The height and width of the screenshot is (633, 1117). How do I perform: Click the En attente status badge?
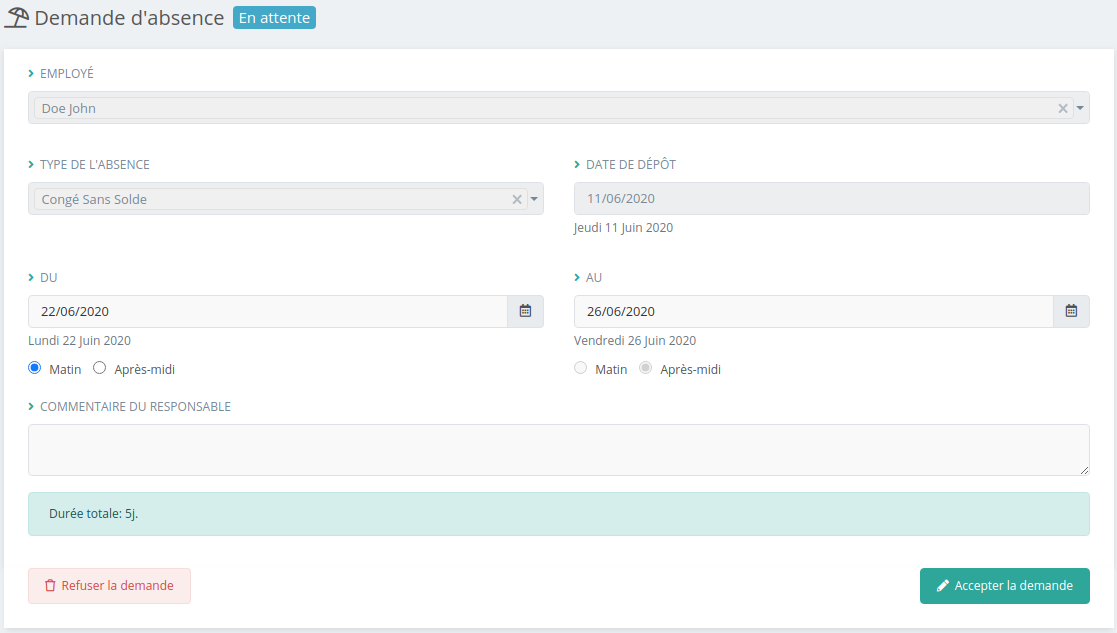[x=274, y=18]
